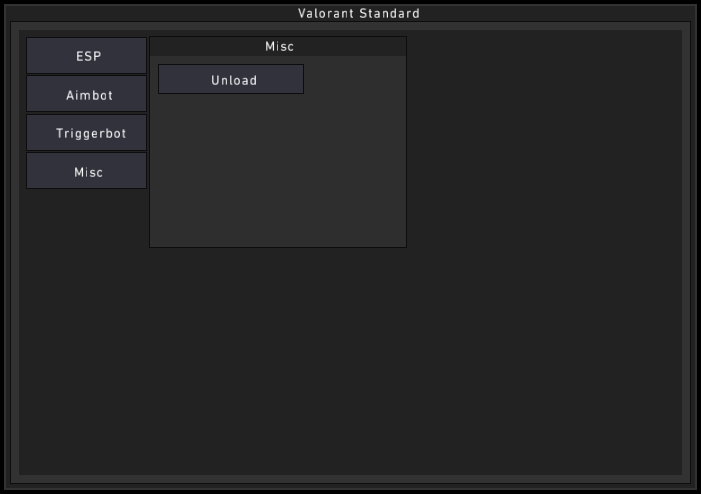701x494 pixels.
Task: Choose Misc from the left sidebar
Action: (87, 172)
